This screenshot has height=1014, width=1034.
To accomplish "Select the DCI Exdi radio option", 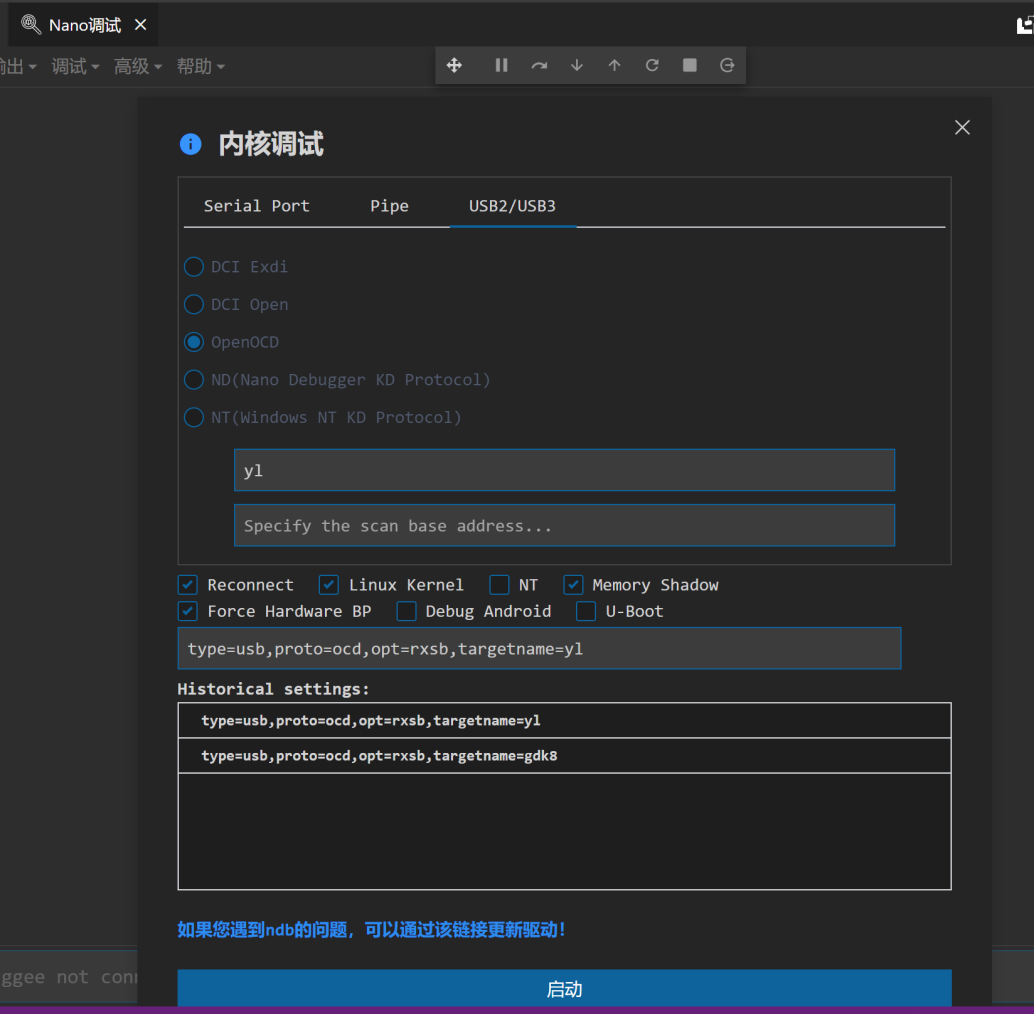I will 194,266.
